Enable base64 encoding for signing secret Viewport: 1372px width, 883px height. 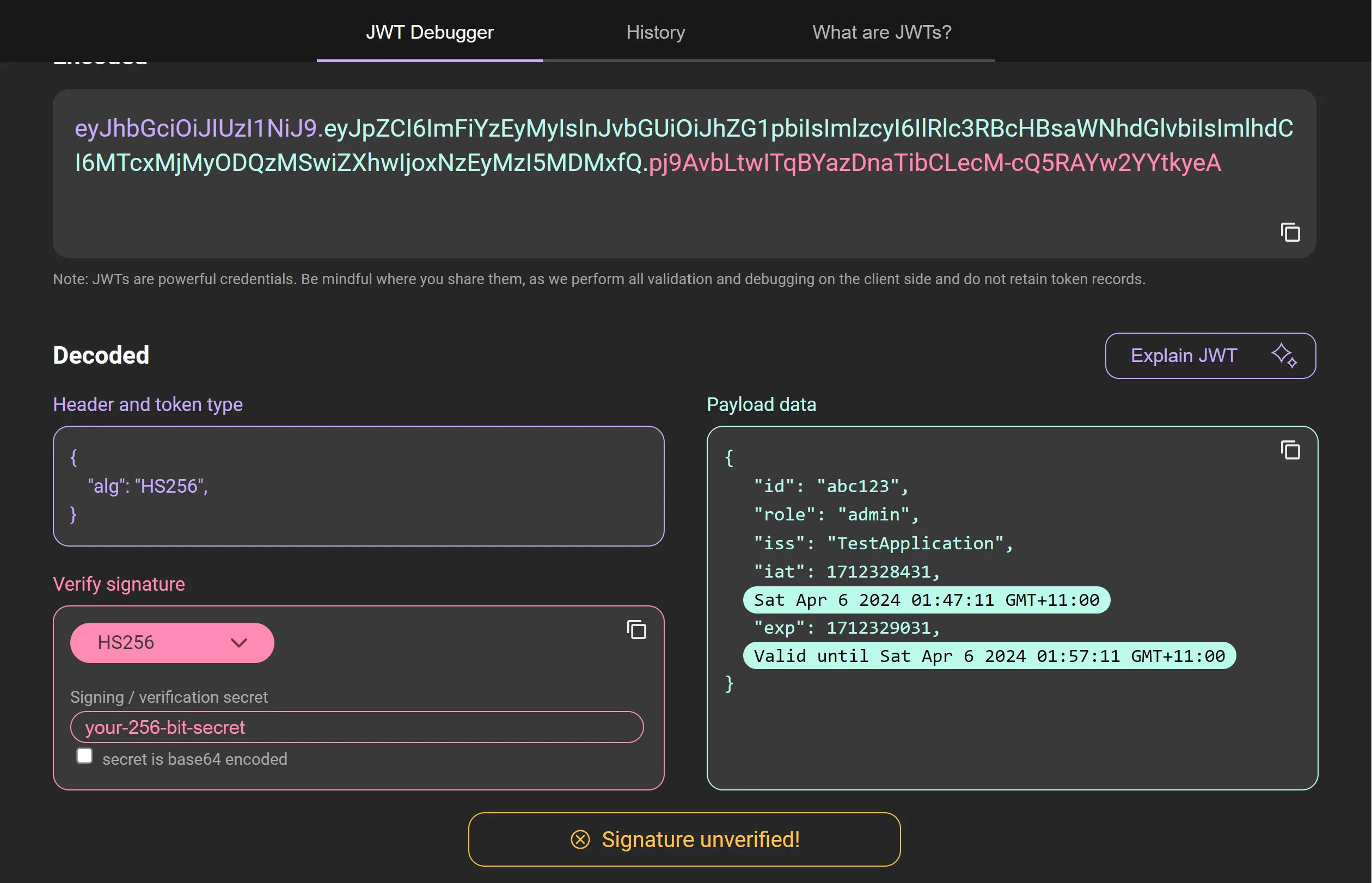tap(84, 756)
